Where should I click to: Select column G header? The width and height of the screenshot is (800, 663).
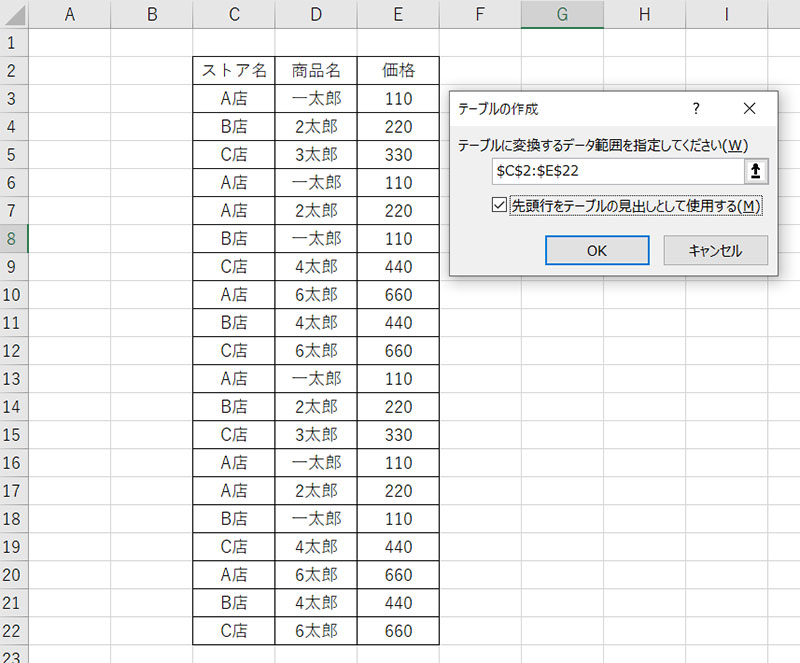pyautogui.click(x=562, y=14)
